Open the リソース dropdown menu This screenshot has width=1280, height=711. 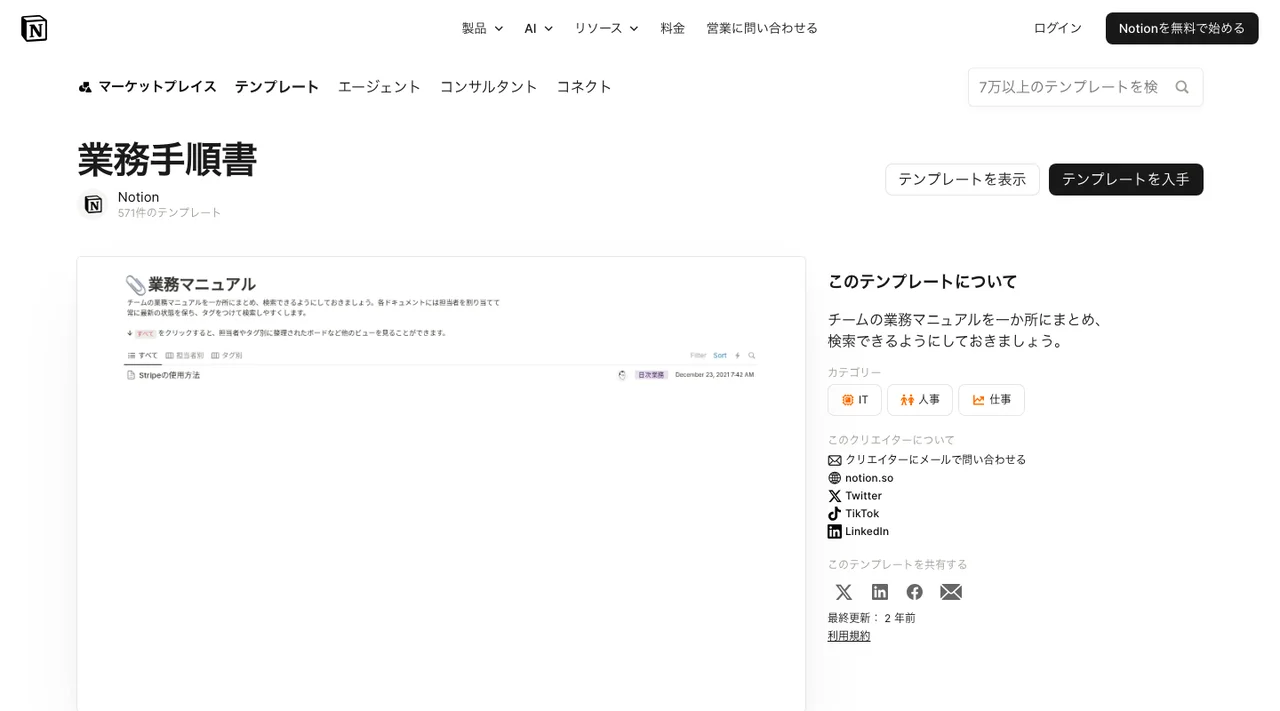(x=606, y=28)
